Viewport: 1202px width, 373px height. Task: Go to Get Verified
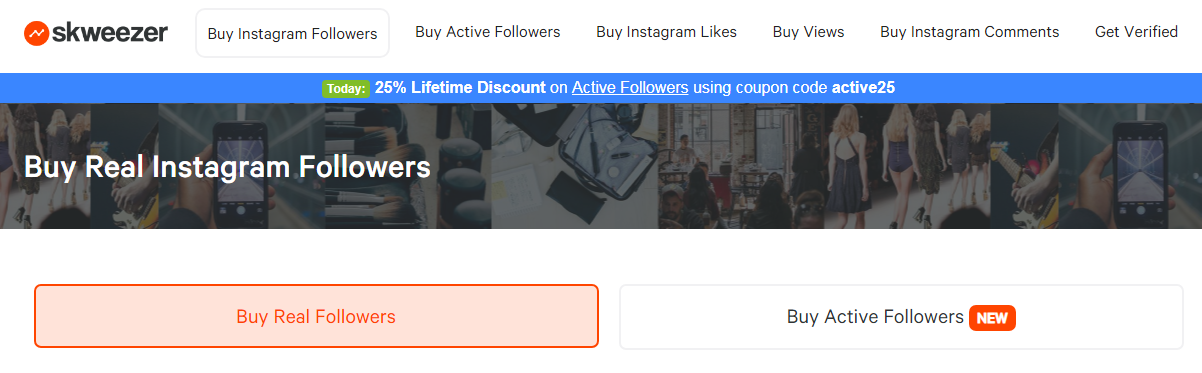pyautogui.click(x=1136, y=32)
